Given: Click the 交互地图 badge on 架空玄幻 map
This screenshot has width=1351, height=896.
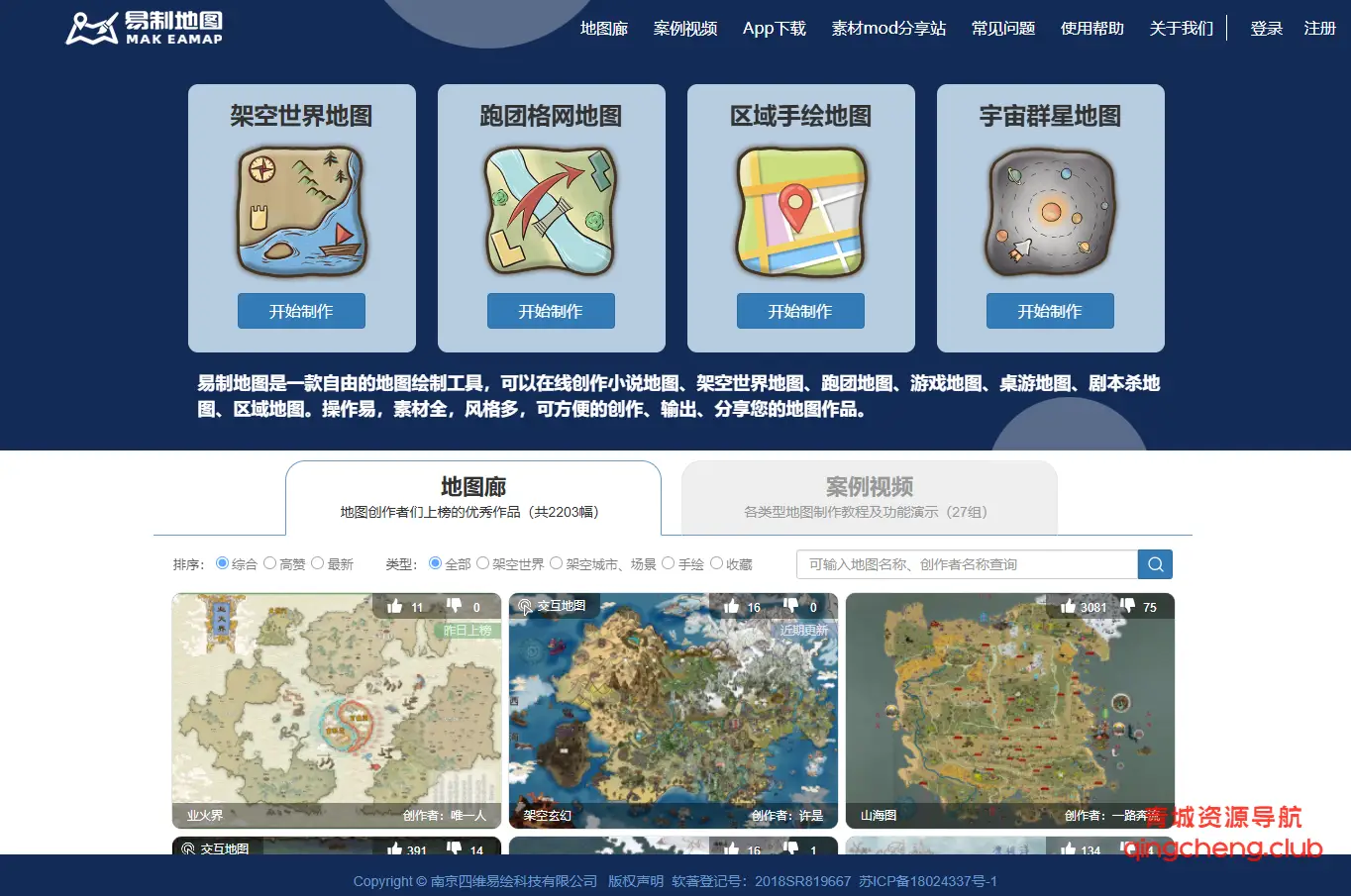Looking at the screenshot, I should 554,605.
